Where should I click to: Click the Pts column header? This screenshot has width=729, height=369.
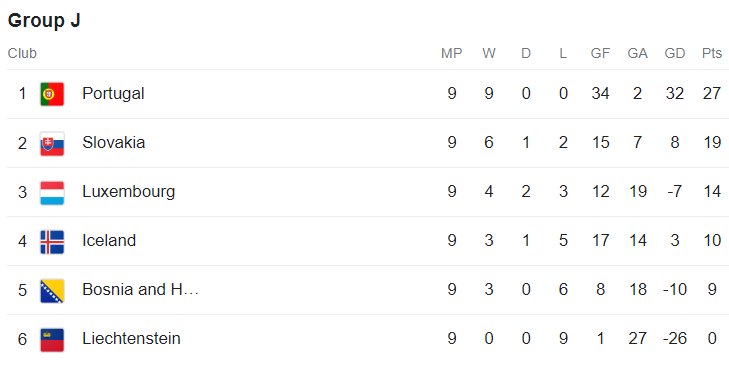tap(712, 53)
